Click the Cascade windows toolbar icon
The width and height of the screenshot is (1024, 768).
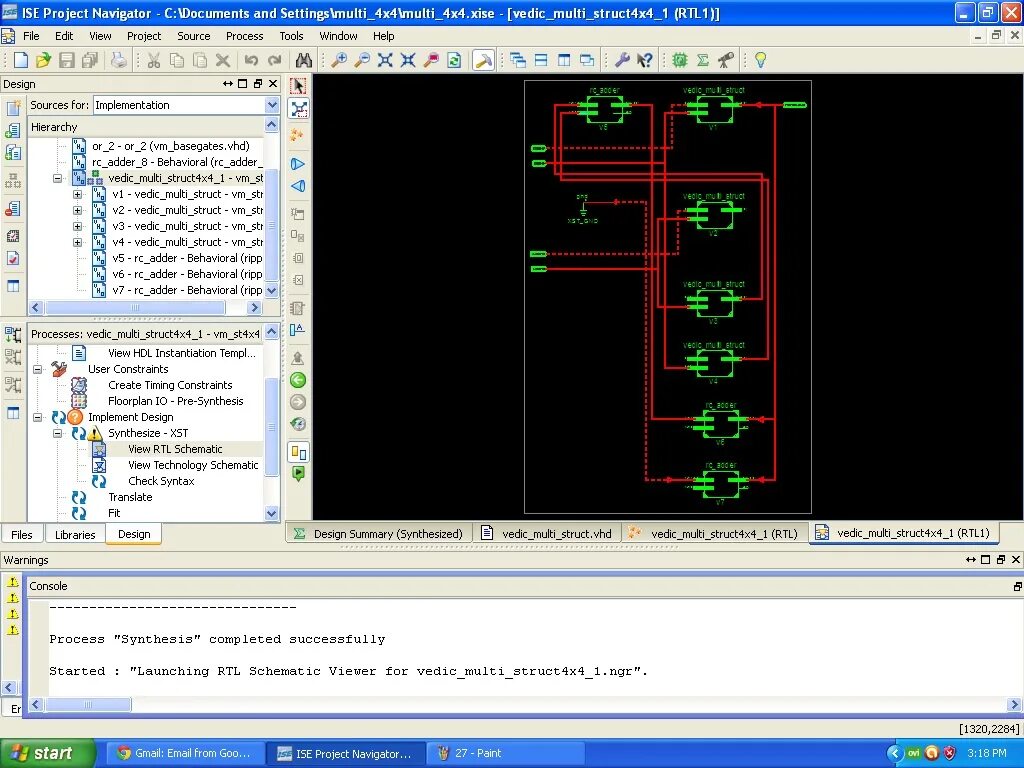518,60
